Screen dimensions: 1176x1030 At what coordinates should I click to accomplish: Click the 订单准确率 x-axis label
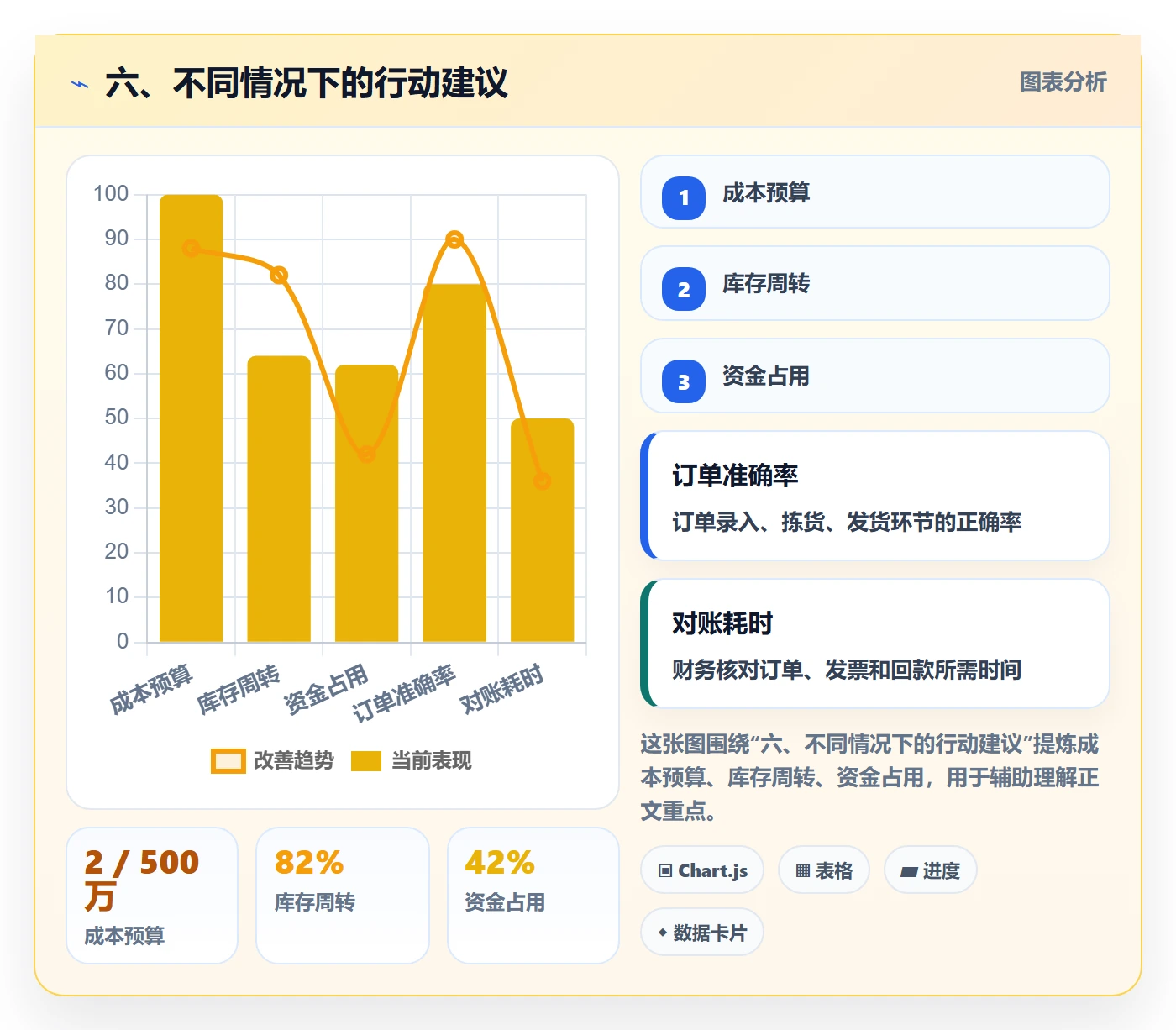pos(404,694)
